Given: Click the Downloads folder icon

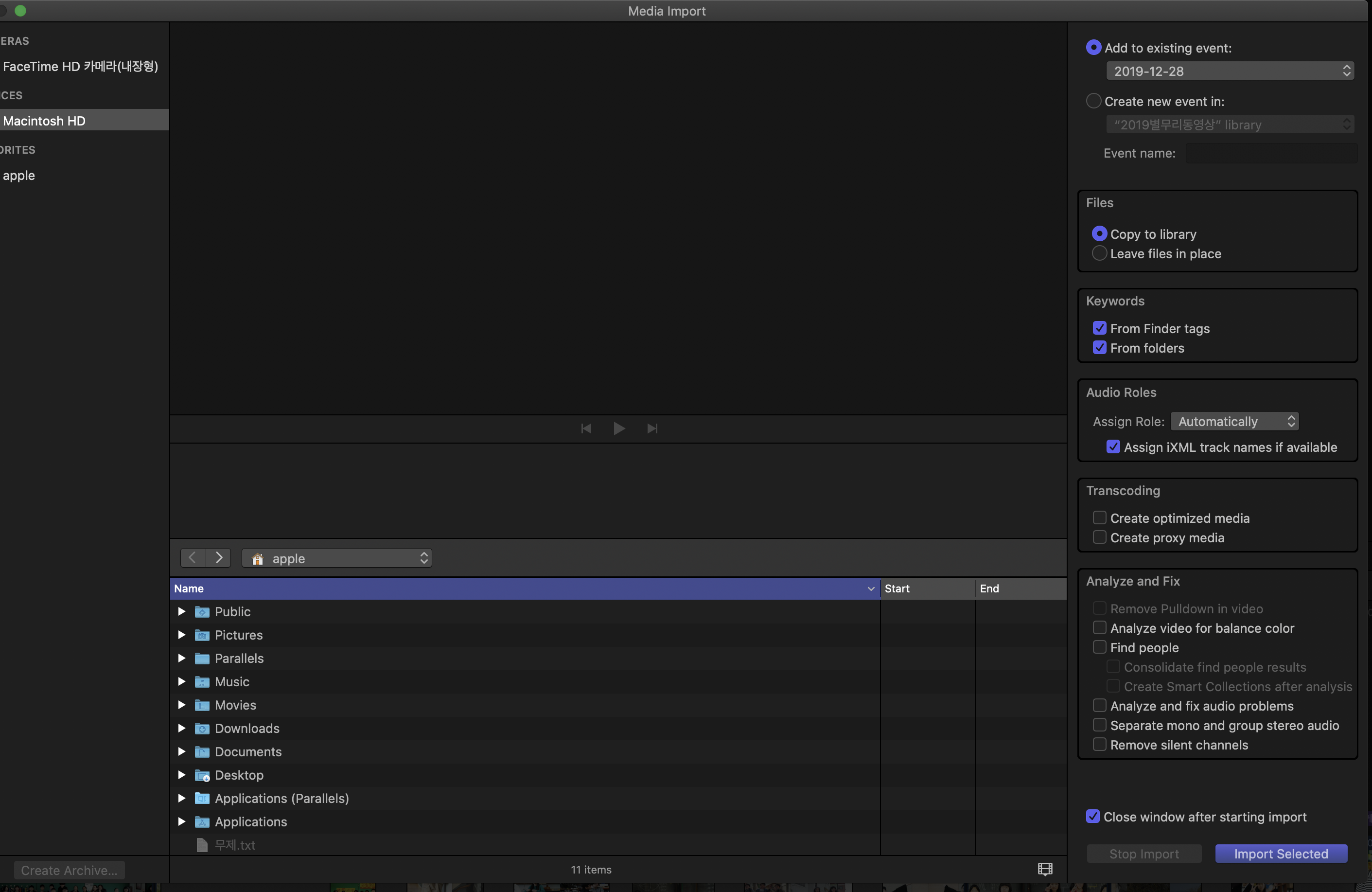Looking at the screenshot, I should click(x=202, y=728).
